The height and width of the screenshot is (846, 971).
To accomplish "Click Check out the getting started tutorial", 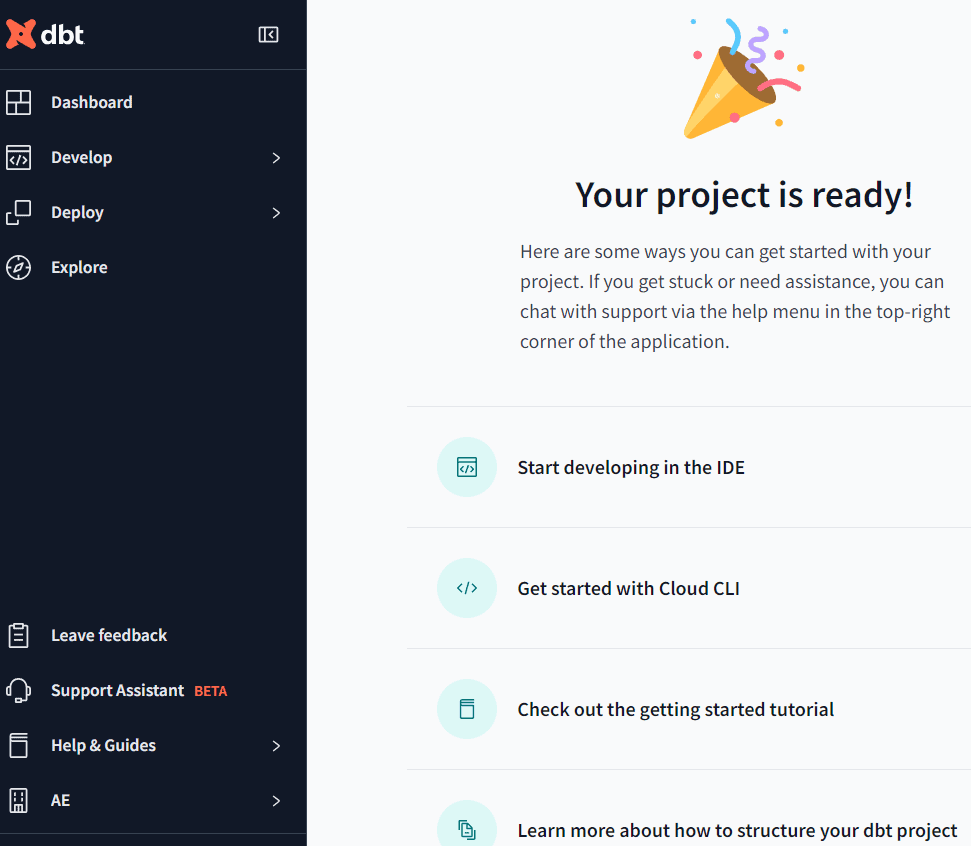I will (x=676, y=710).
